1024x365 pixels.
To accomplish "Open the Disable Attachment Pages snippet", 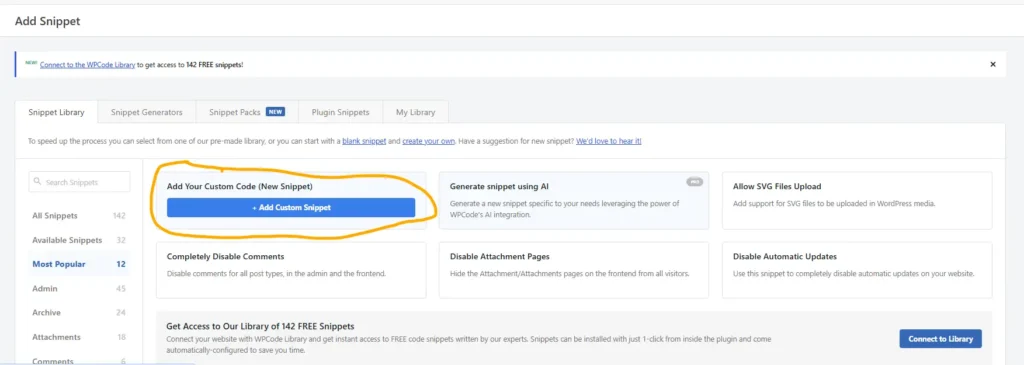I will [x=574, y=270].
